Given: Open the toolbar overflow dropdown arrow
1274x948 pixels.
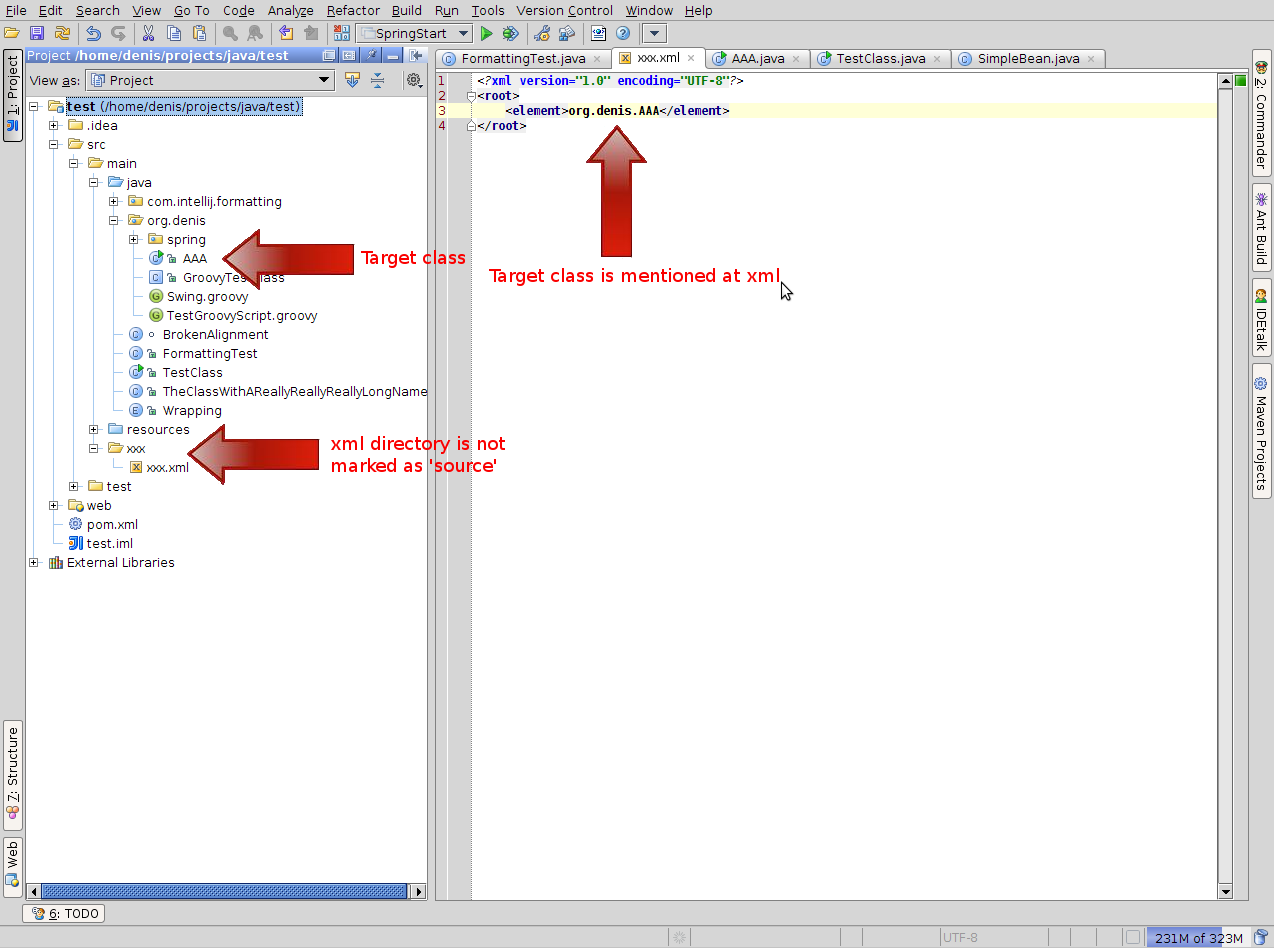Looking at the screenshot, I should [654, 33].
